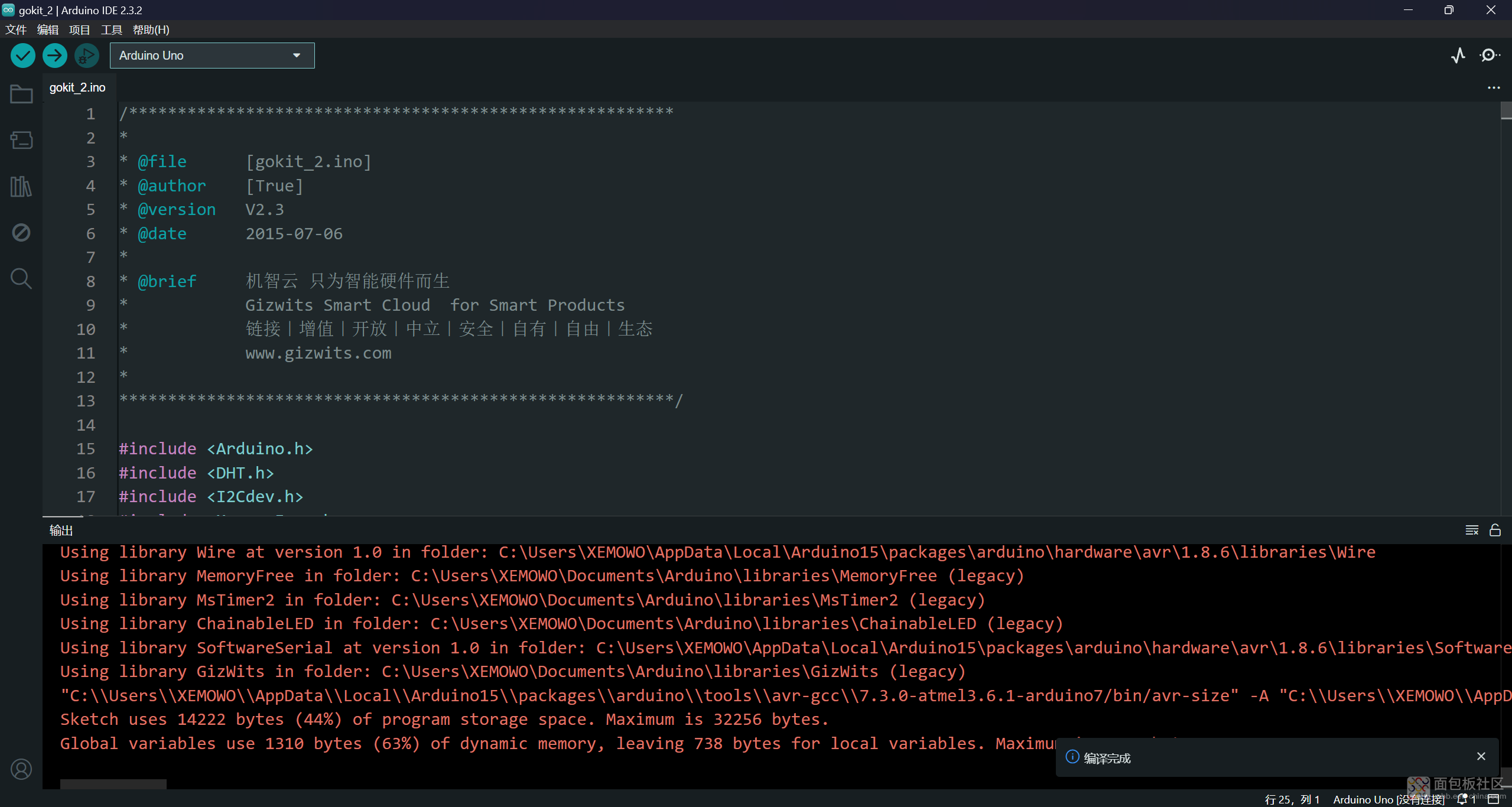Open the editor tab more-options ellipsis
Image resolution: width=1512 pixels, height=807 pixels.
(x=1494, y=87)
